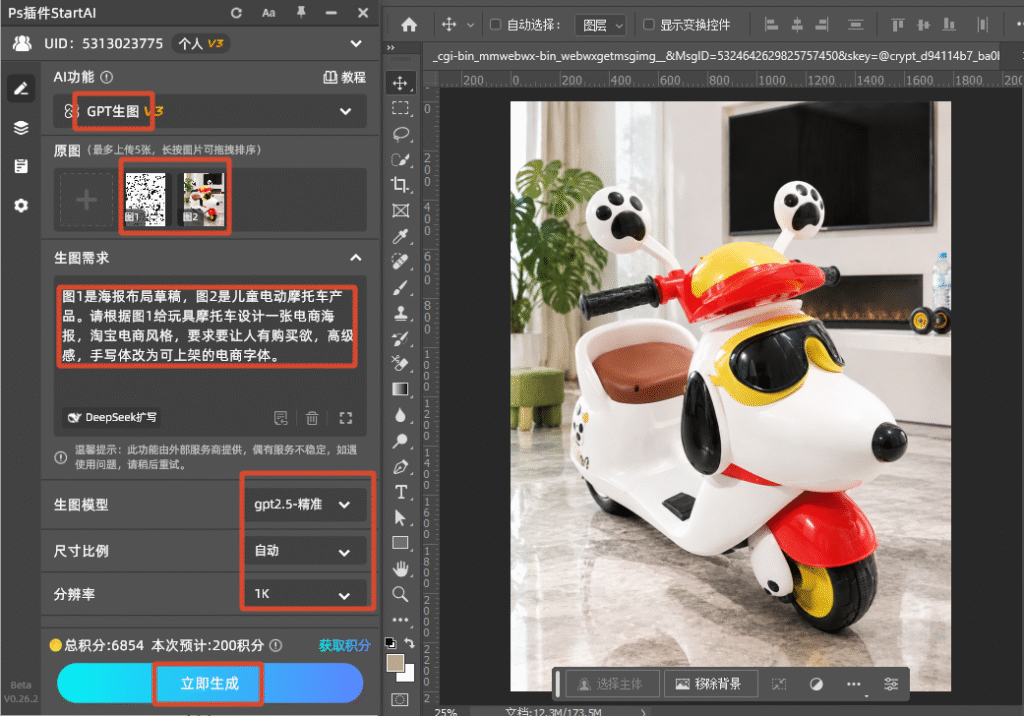Clear the prompt with the trash icon

point(312,418)
